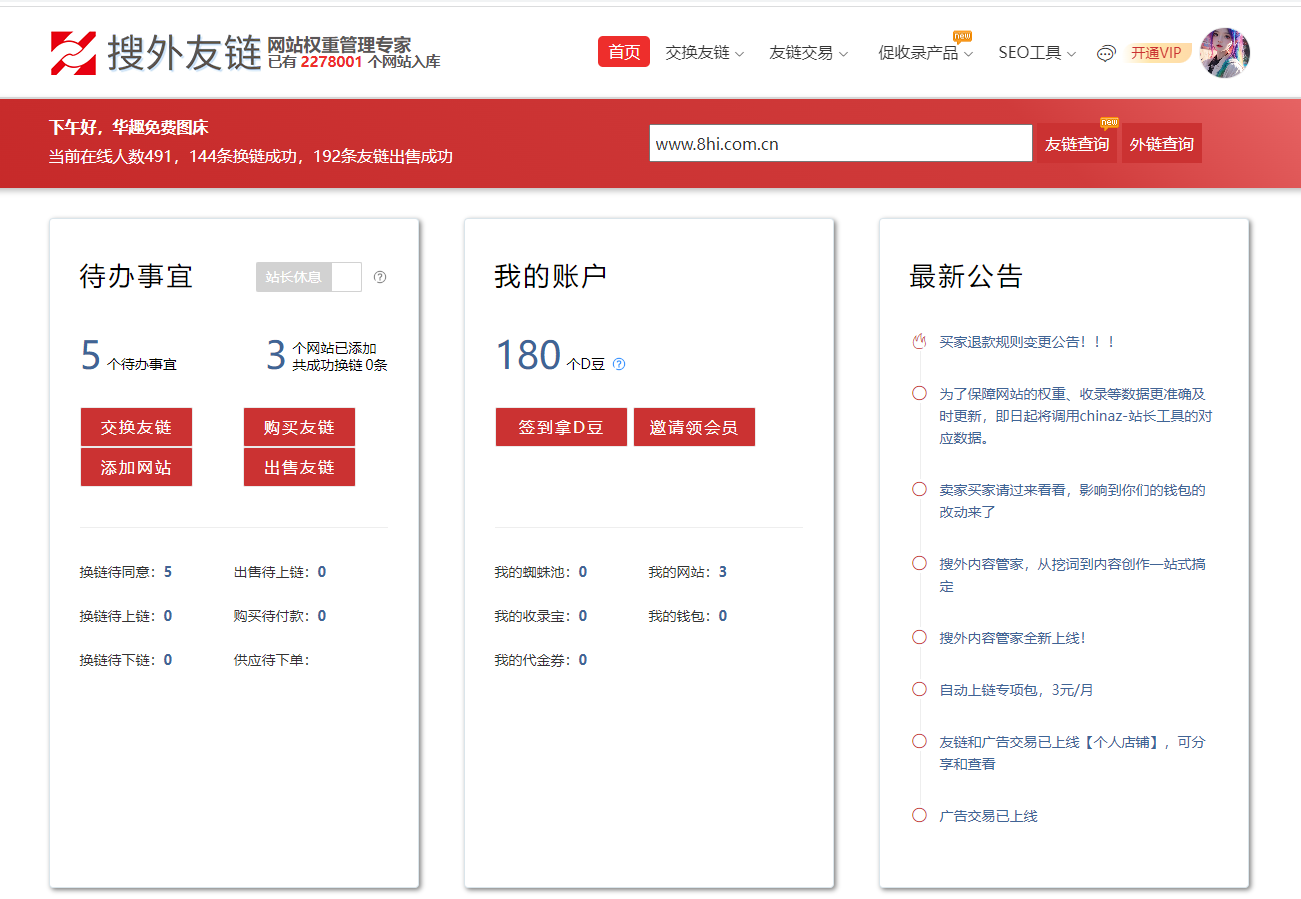Click the 邀请领会员 button
This screenshot has height=899, width=1301.
click(x=694, y=427)
